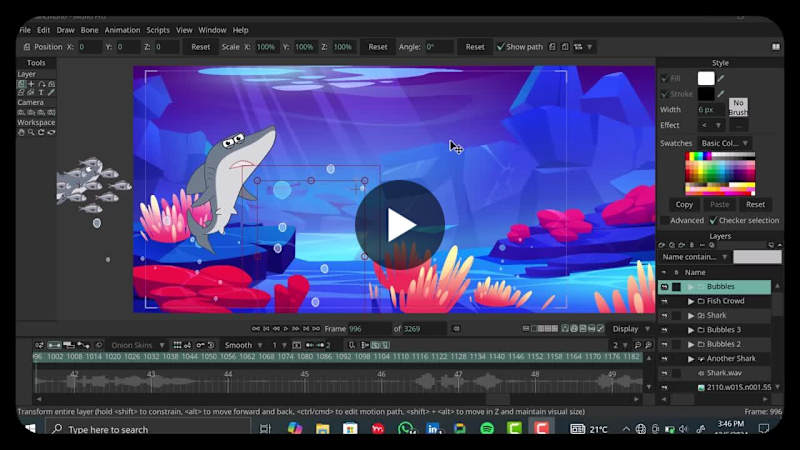Screen dimensions: 800x450
Task: Select the first Camera tool, Track Camera
Action: [21, 112]
